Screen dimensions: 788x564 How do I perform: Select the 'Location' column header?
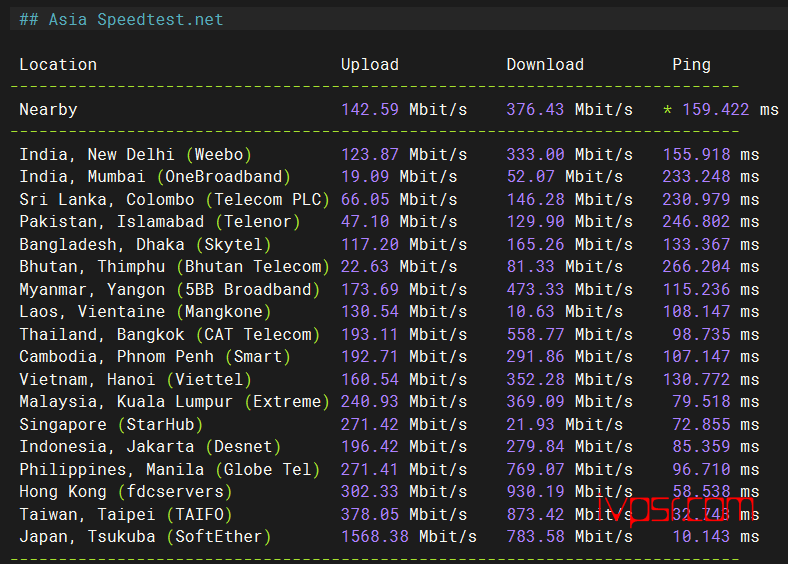tap(58, 65)
